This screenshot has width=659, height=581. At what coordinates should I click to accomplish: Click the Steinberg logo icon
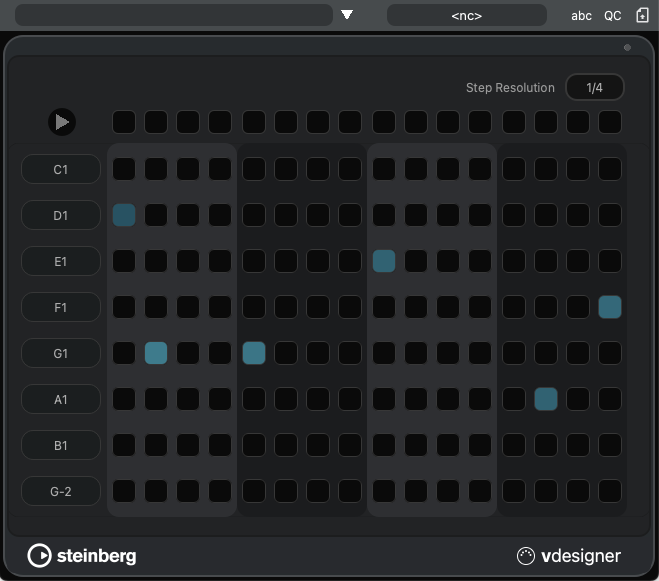[40, 556]
